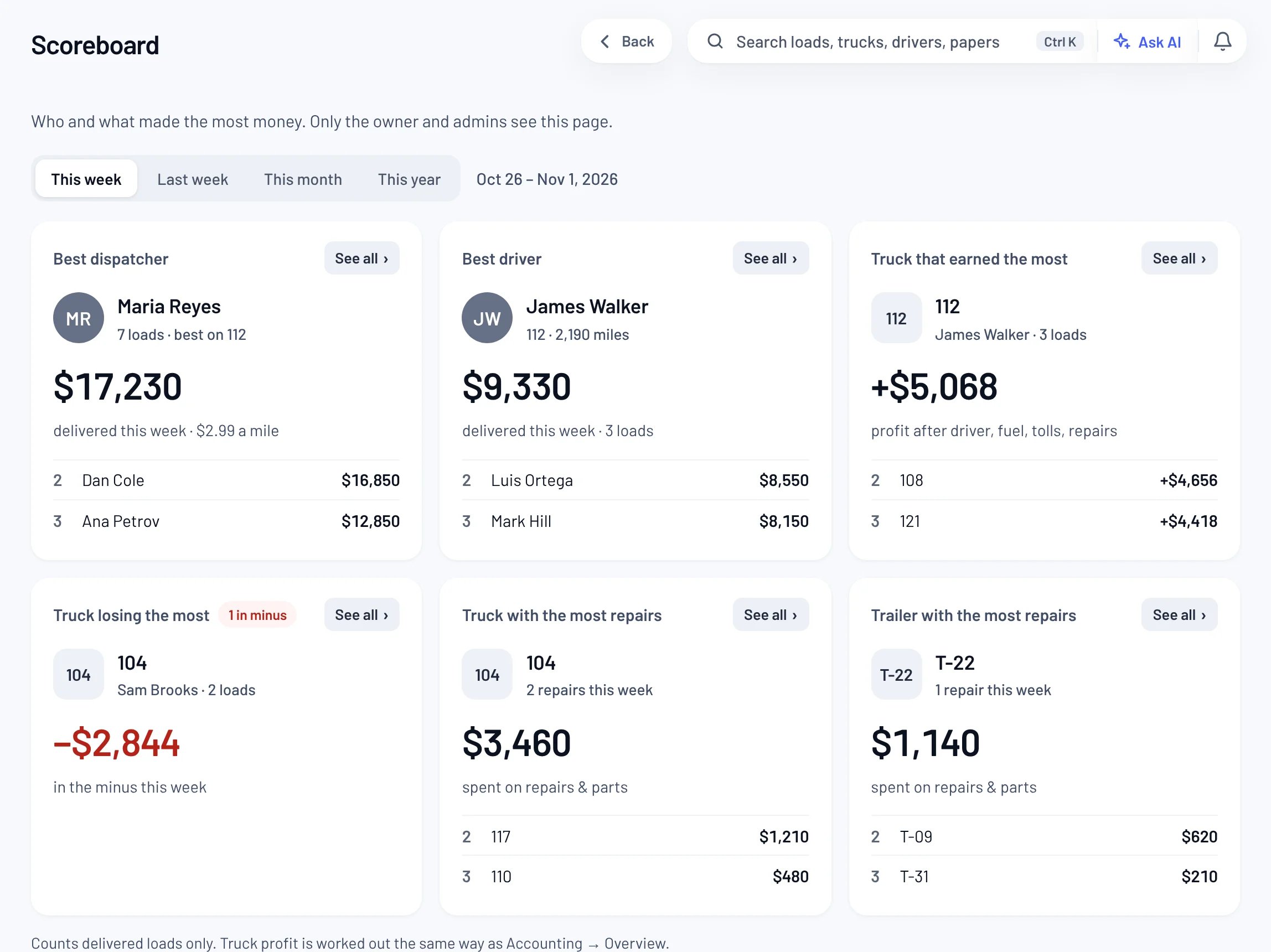The height and width of the screenshot is (952, 1271).
Task: Open See all for Best driver
Action: point(771,258)
